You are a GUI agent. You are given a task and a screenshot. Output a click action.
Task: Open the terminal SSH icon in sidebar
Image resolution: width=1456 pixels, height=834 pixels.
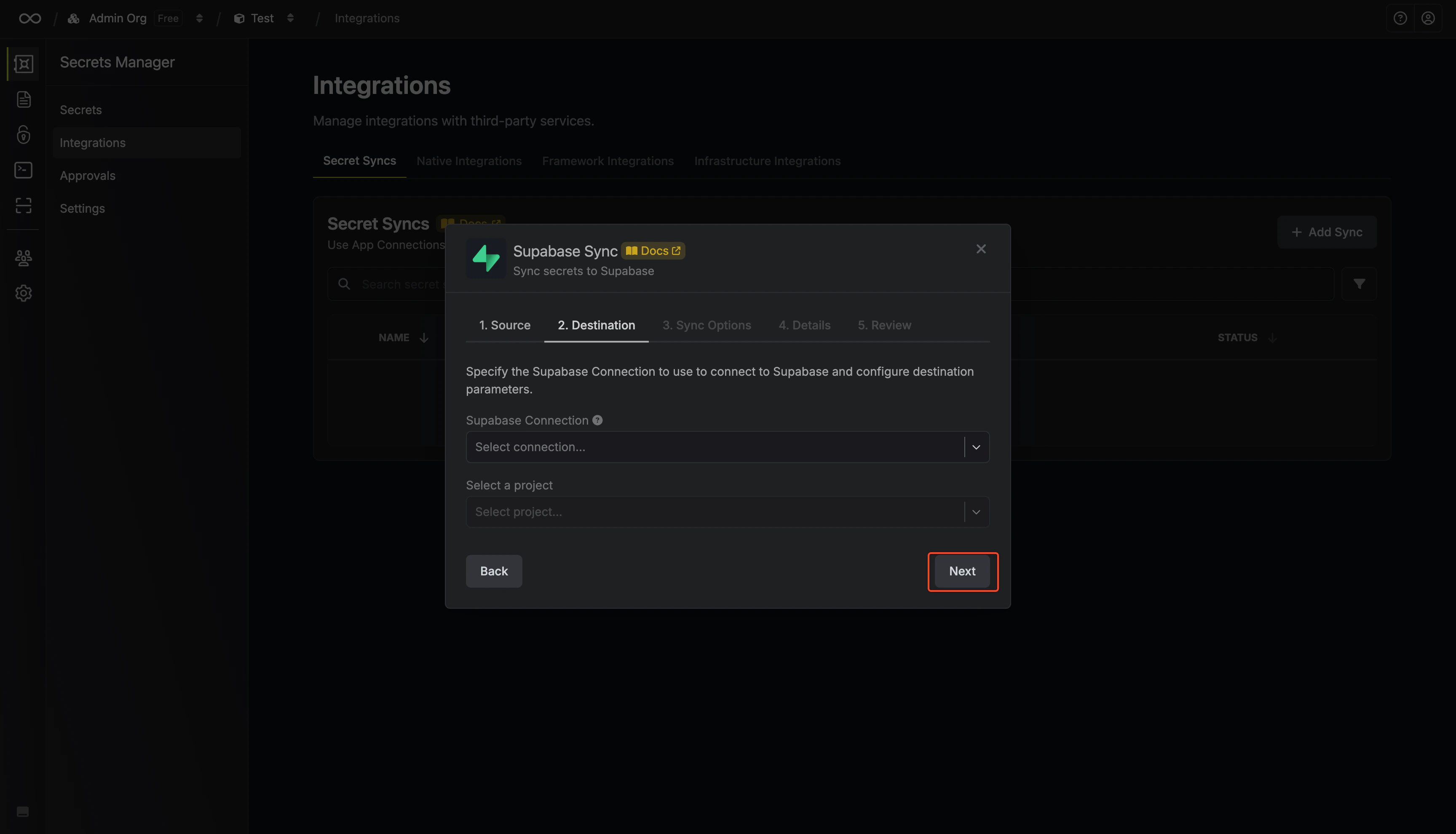24,170
